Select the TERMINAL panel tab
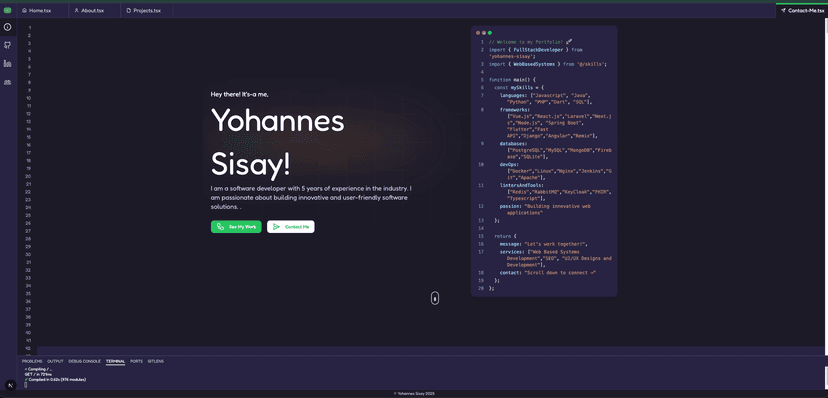This screenshot has height=398, width=828. point(115,361)
